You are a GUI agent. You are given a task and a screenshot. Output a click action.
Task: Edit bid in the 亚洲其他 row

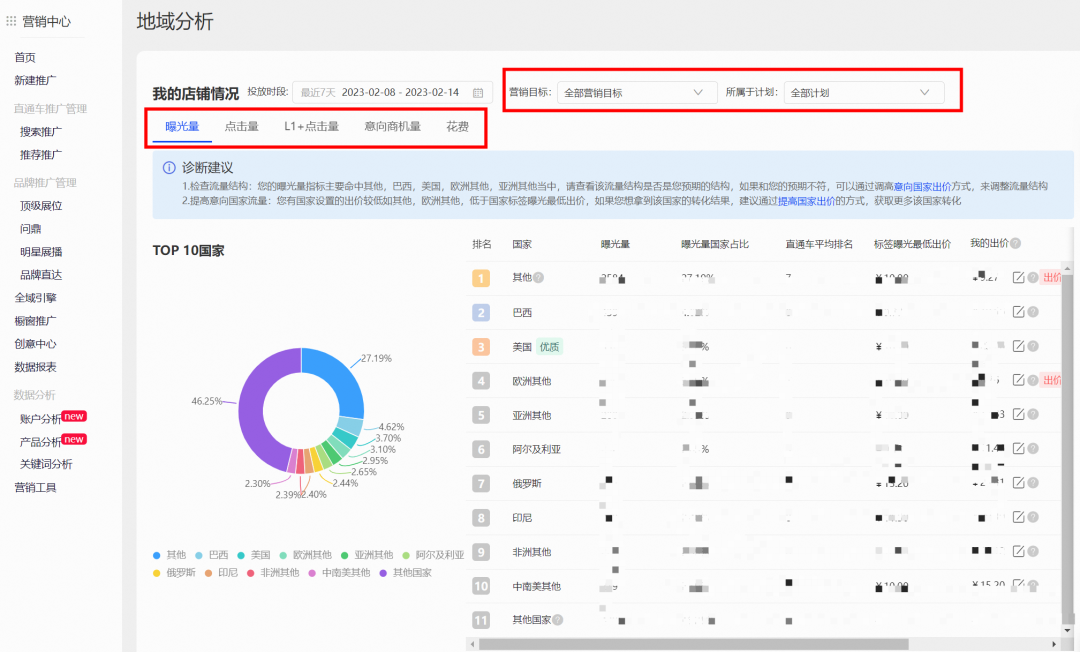[x=1019, y=414]
